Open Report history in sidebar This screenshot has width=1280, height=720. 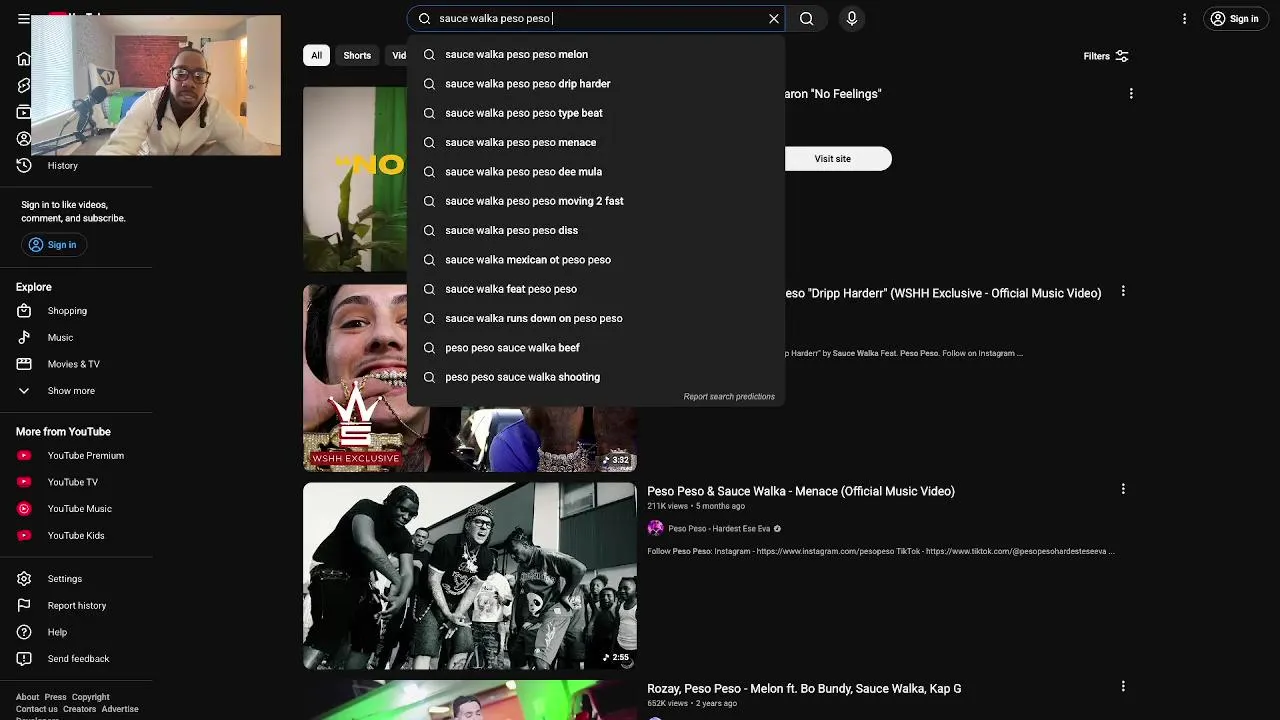[76, 606]
